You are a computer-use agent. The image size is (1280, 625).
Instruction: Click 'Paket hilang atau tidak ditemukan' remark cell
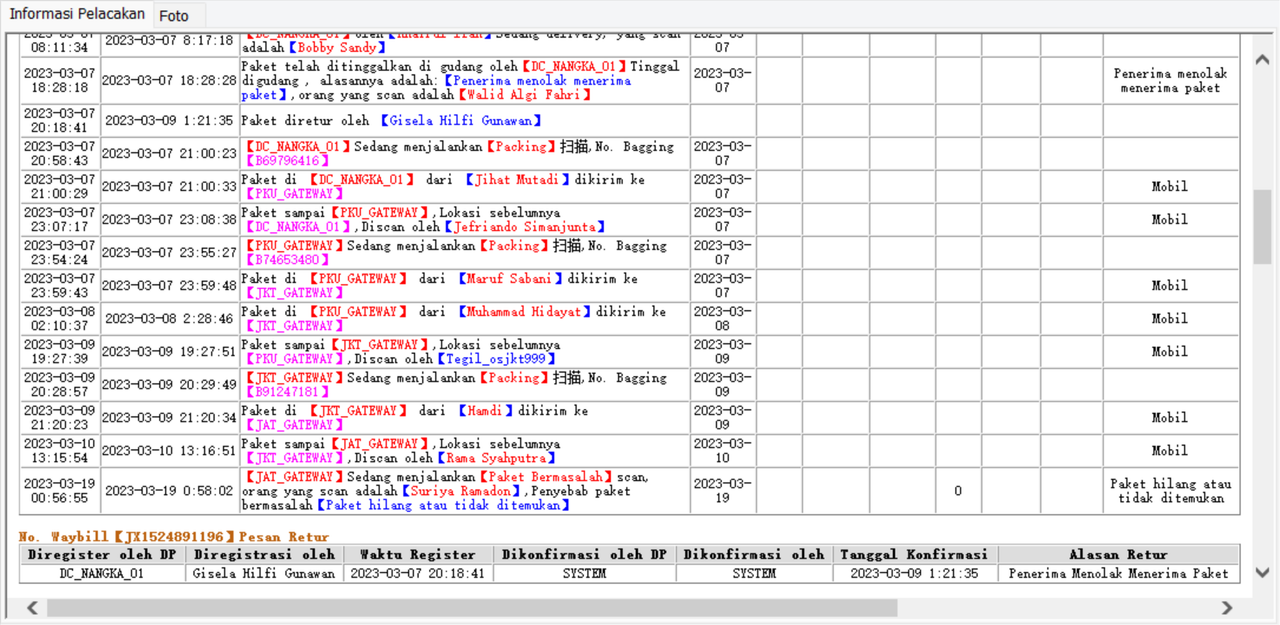coord(1171,491)
